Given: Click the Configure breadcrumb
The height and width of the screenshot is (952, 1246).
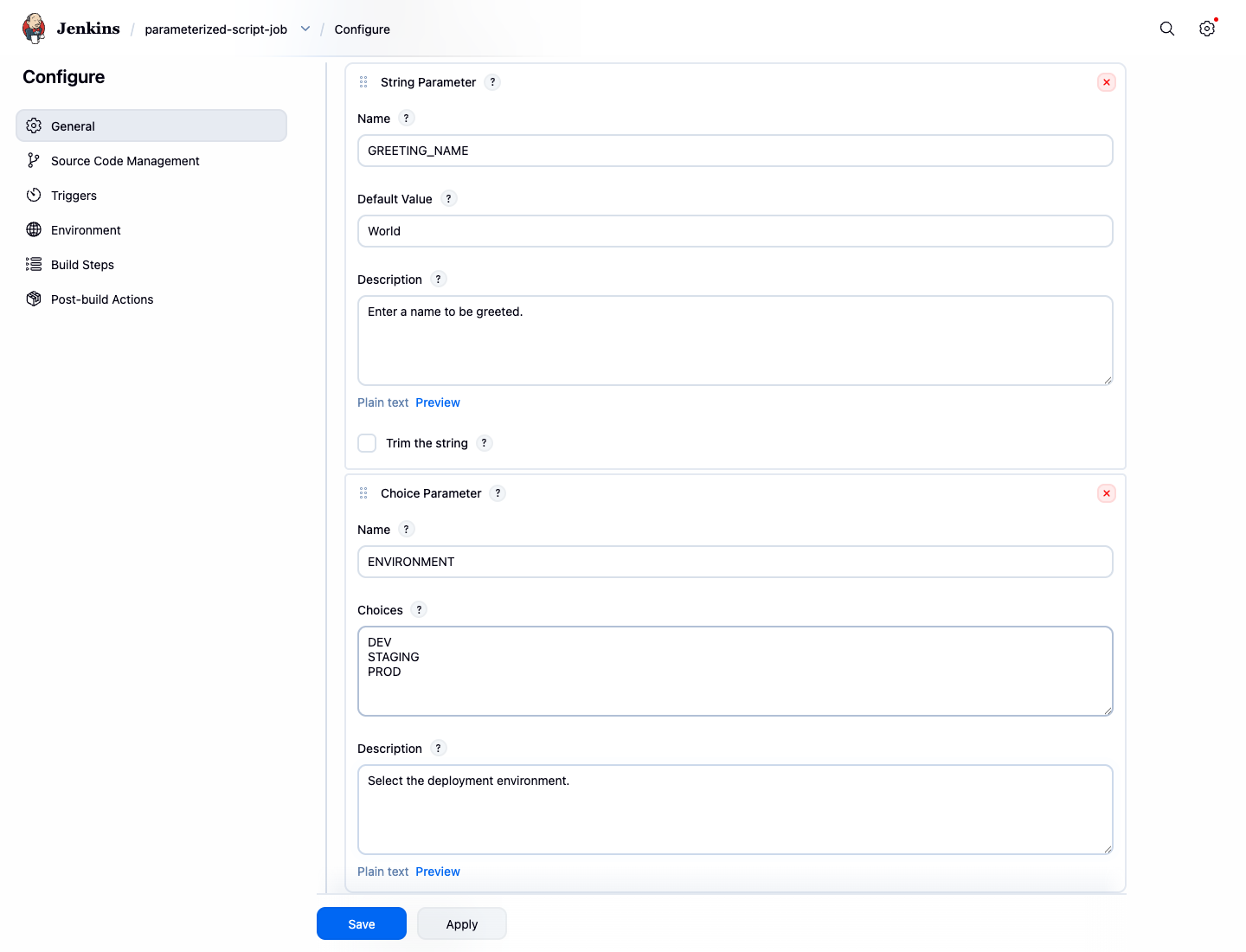Looking at the screenshot, I should tap(363, 29).
